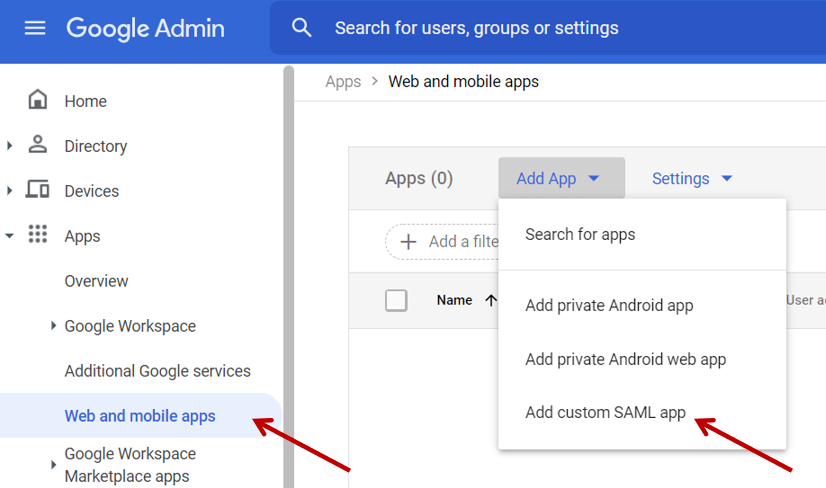This screenshot has width=826, height=488.
Task: Click the search magnifier icon
Action: click(302, 28)
